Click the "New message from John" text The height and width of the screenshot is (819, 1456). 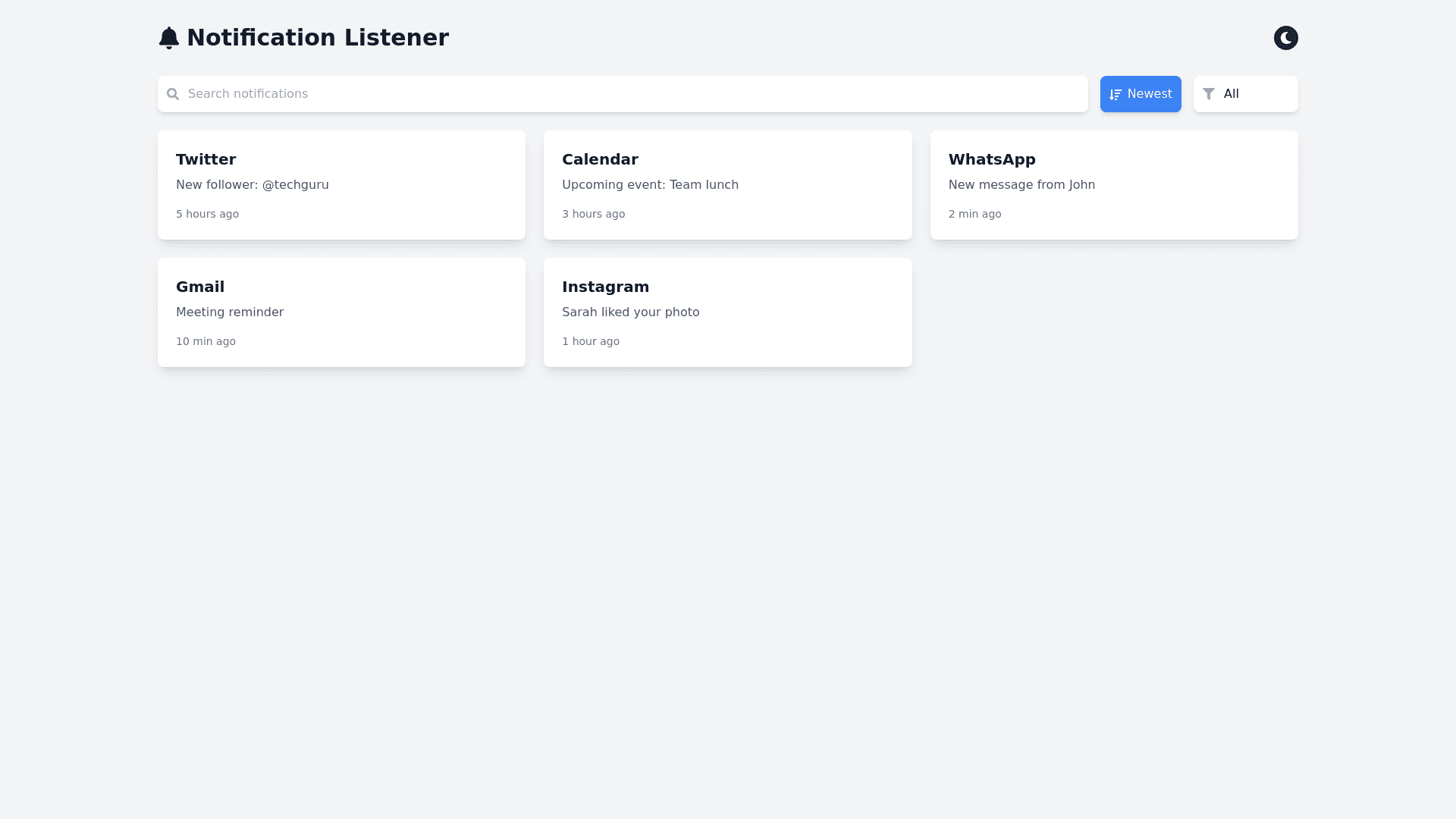click(x=1021, y=185)
